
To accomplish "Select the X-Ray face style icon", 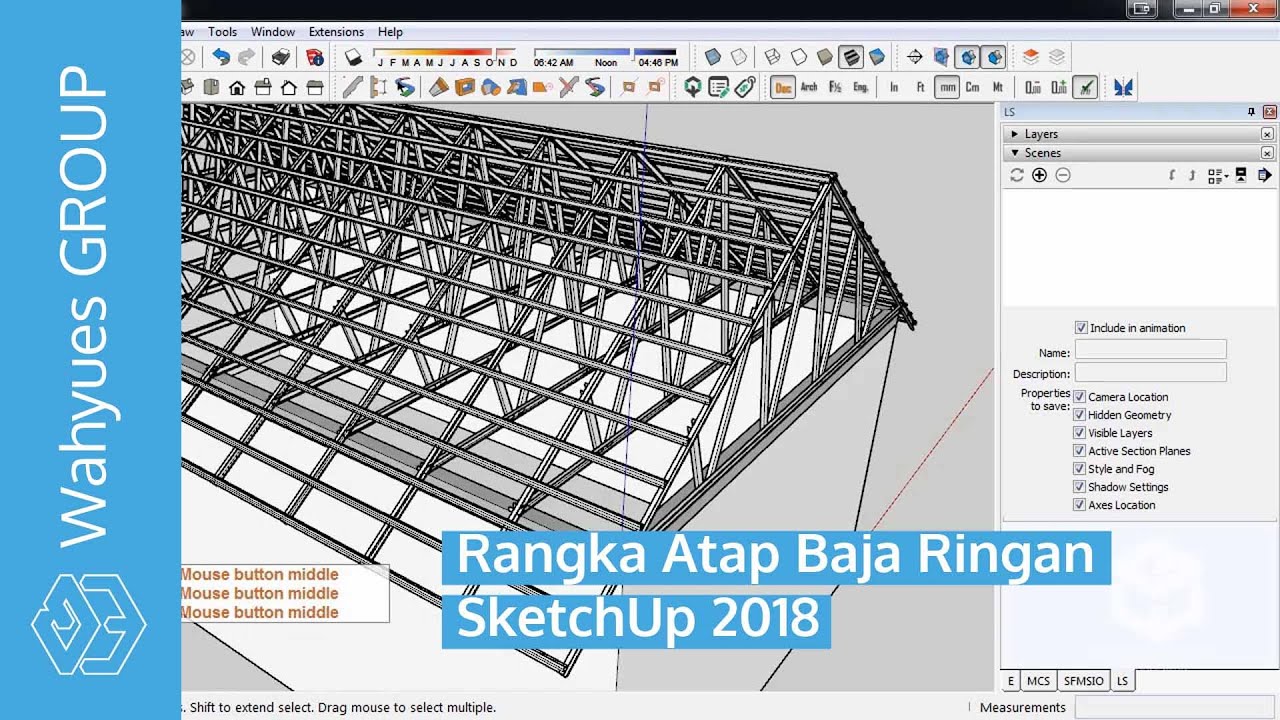I will 712,58.
